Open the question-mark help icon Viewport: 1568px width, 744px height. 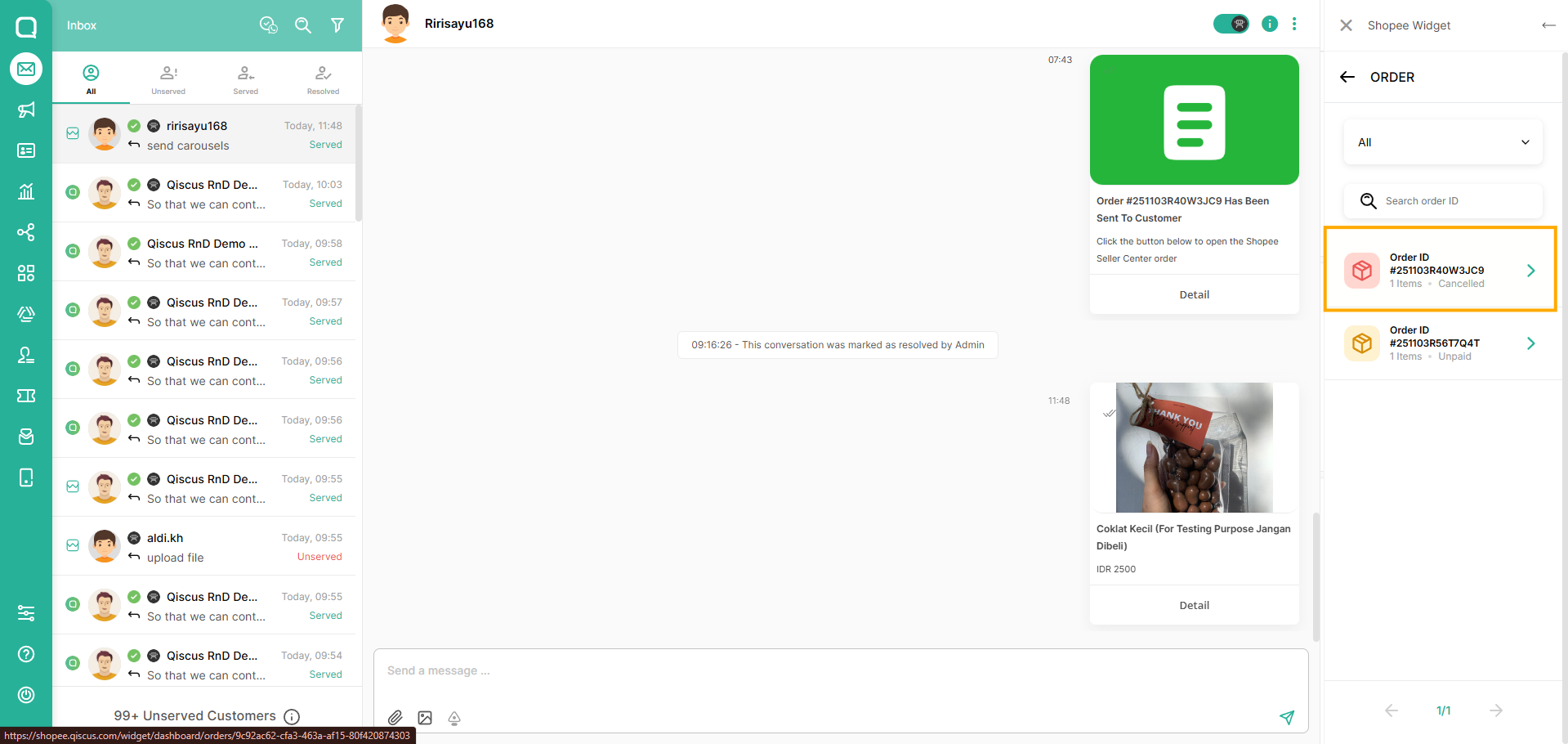(x=26, y=654)
